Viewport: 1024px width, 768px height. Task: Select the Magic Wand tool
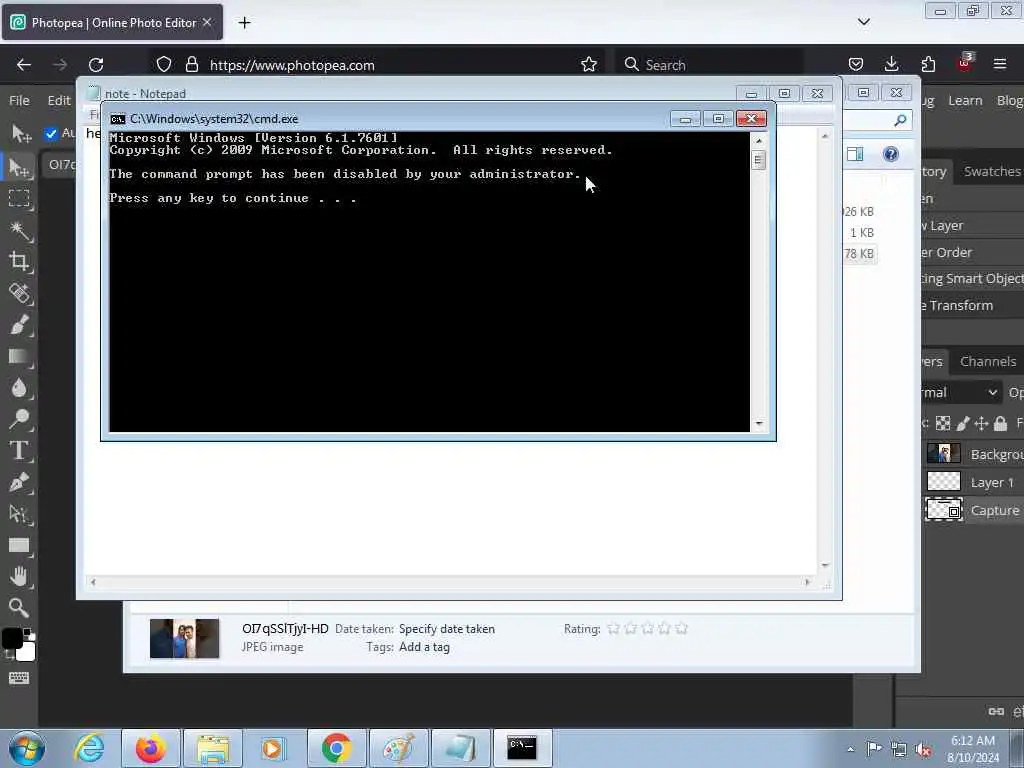(20, 231)
